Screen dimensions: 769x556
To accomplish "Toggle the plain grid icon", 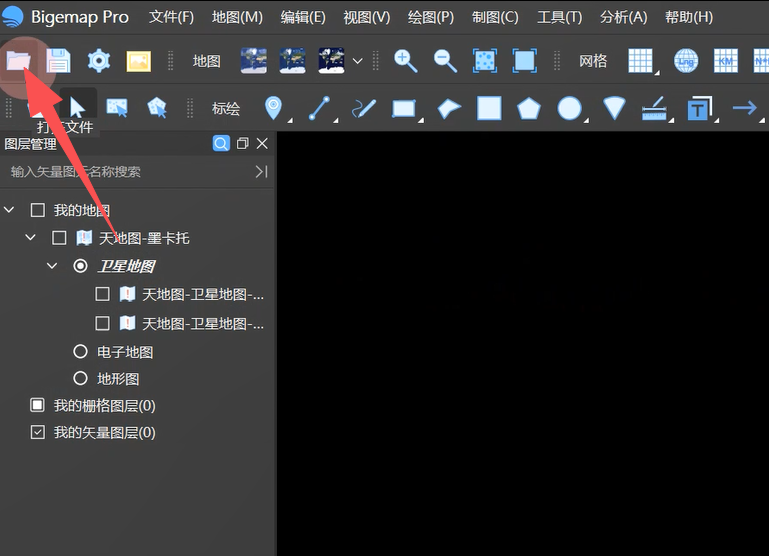I will coord(641,61).
